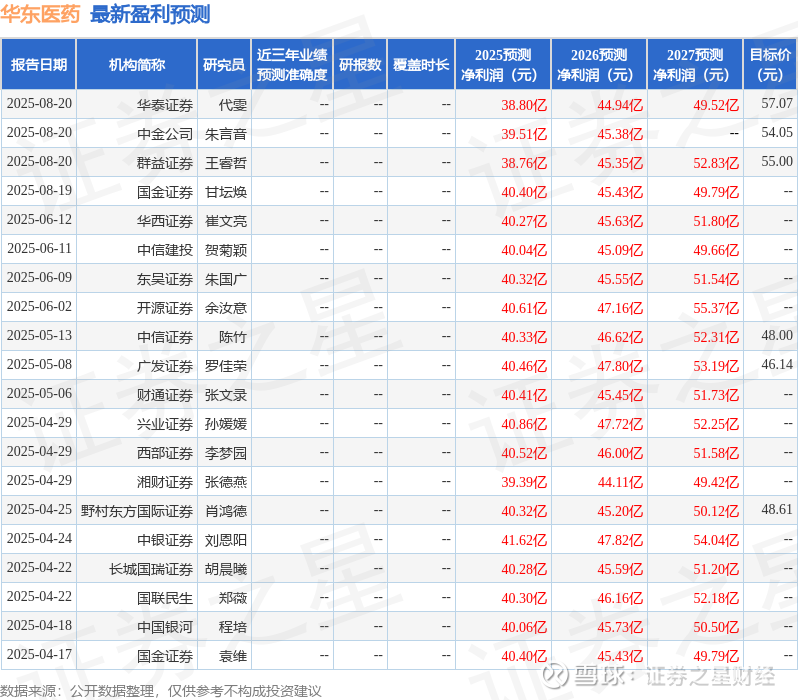Click the 2027 forecast value 55.37亿

[x=716, y=309]
